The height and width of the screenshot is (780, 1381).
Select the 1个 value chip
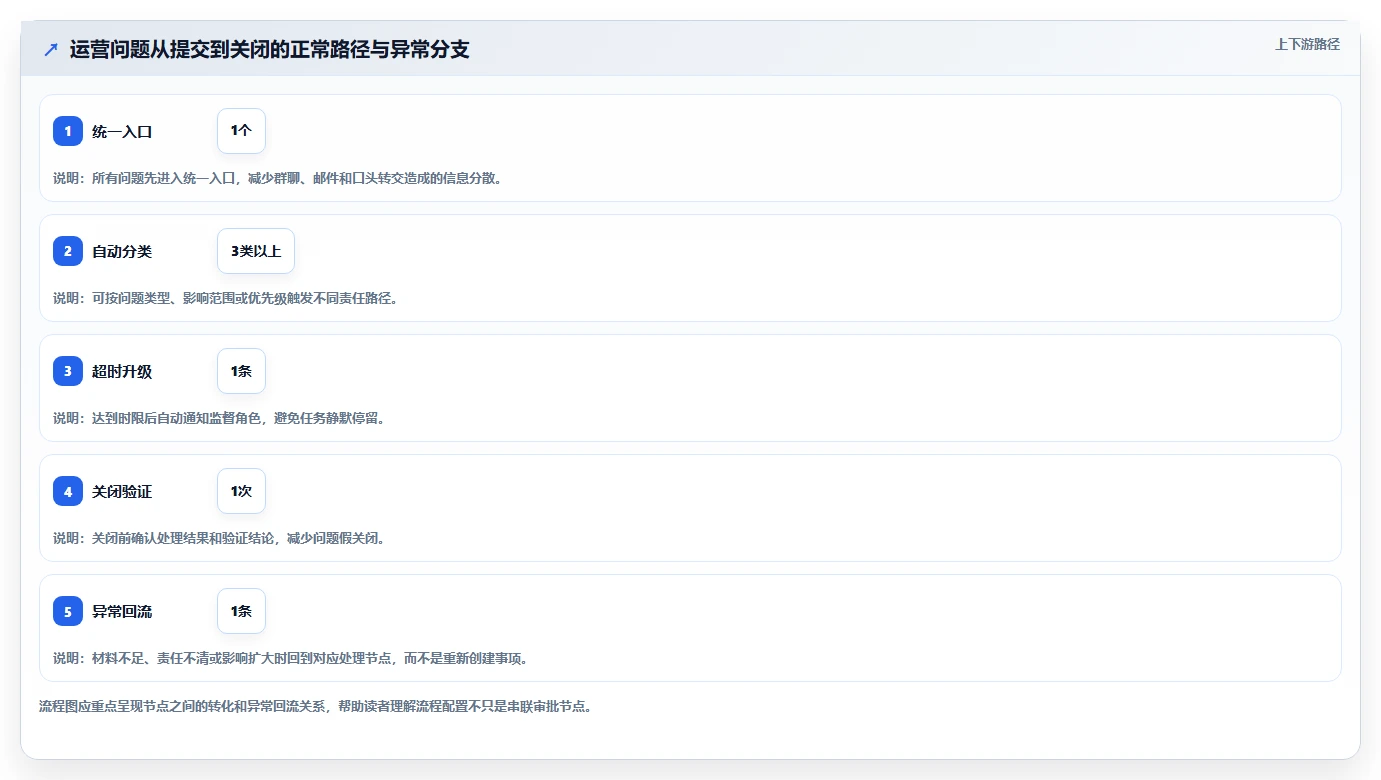(241, 131)
